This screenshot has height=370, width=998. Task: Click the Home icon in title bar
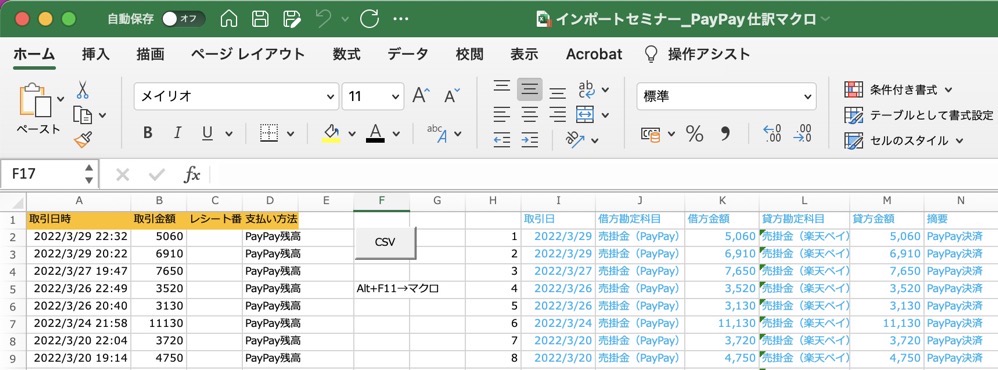pos(229,18)
